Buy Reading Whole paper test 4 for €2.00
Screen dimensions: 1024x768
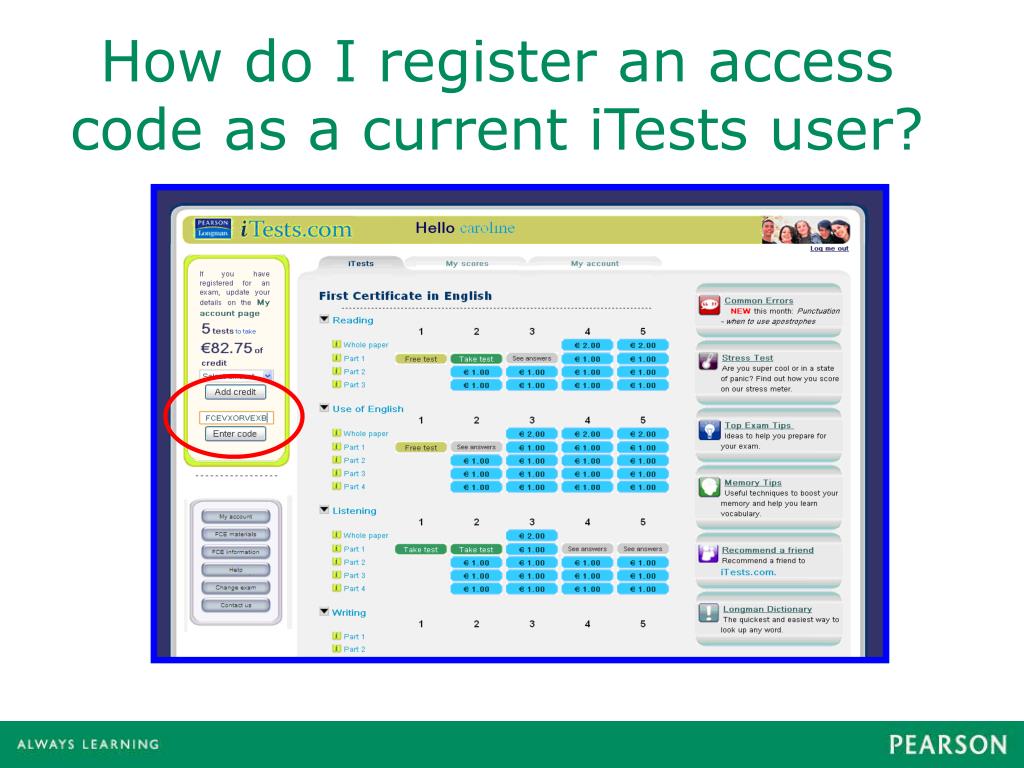(587, 345)
